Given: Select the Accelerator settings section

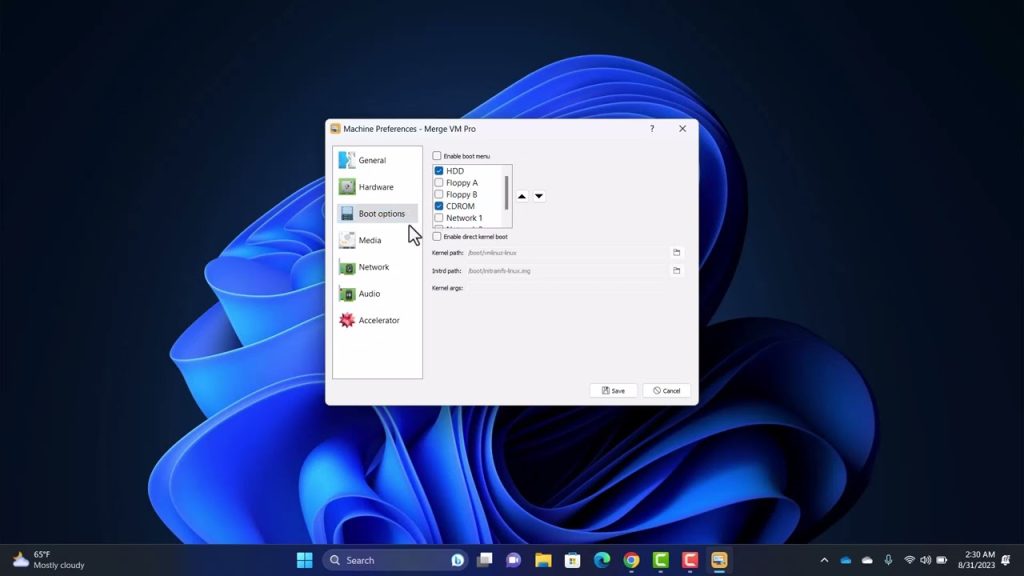Looking at the screenshot, I should click(378, 321).
